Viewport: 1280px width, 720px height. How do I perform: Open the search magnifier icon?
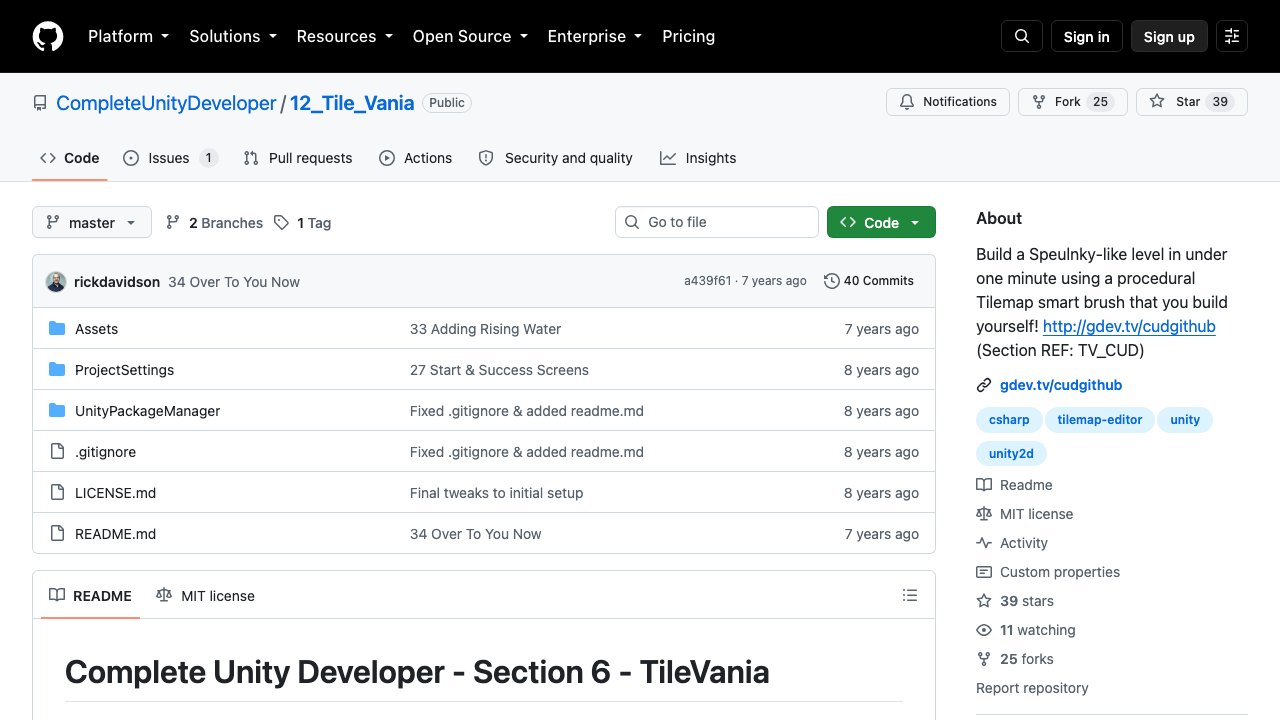[1022, 36]
